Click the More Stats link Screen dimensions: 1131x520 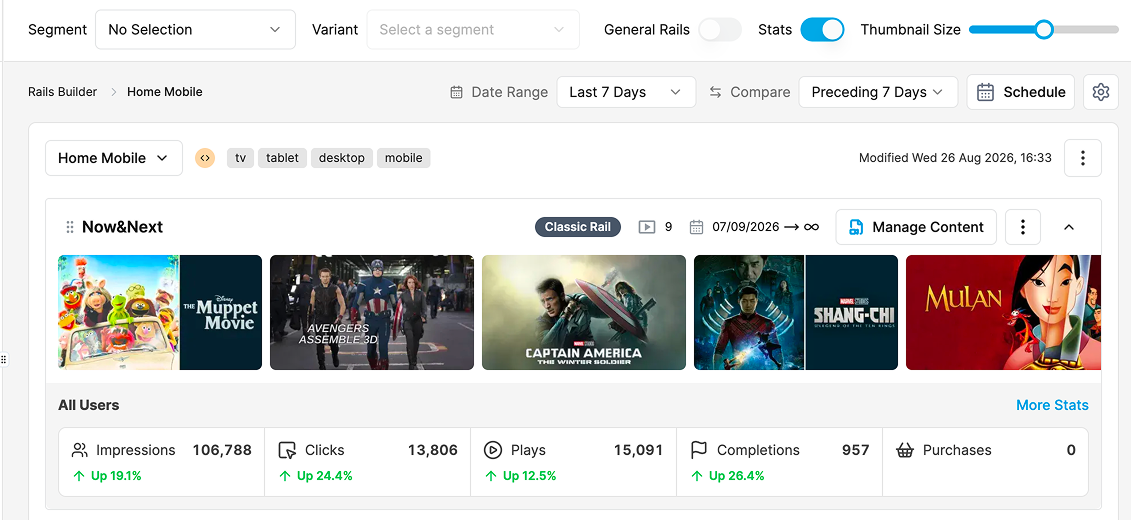click(1052, 405)
